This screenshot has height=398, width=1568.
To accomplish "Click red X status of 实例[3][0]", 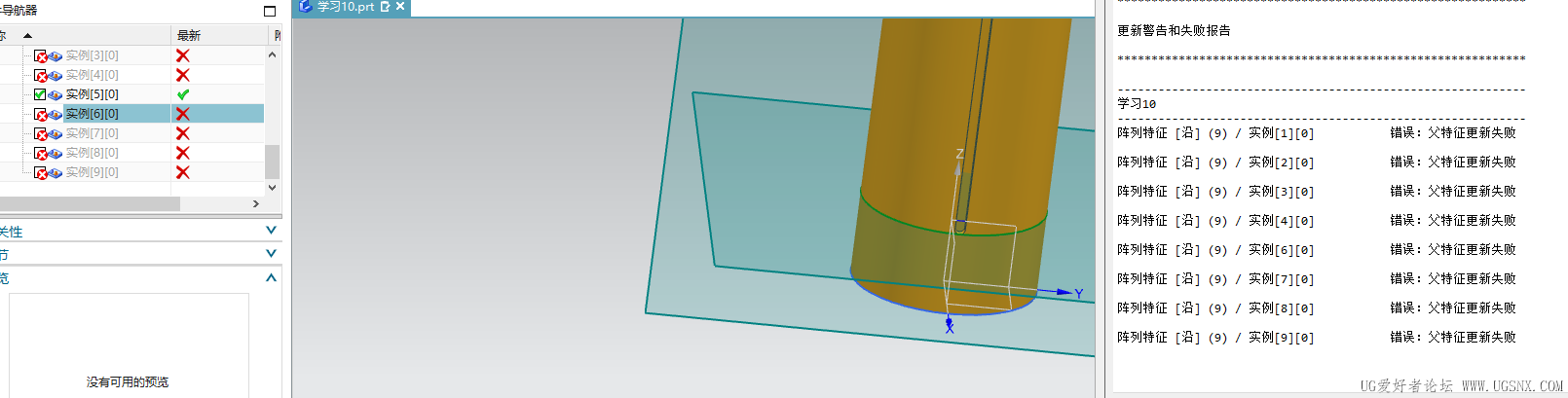I will pyautogui.click(x=182, y=55).
